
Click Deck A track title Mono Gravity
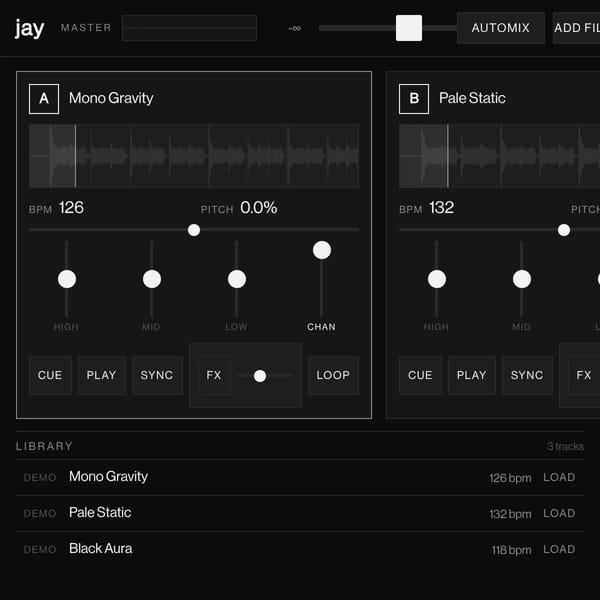111,98
